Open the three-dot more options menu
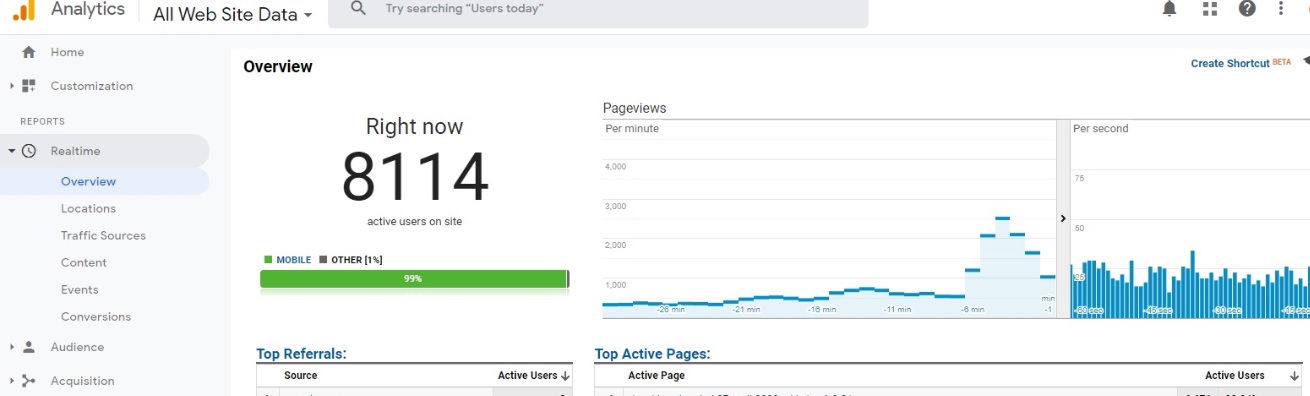The image size is (1310, 396). [1281, 9]
